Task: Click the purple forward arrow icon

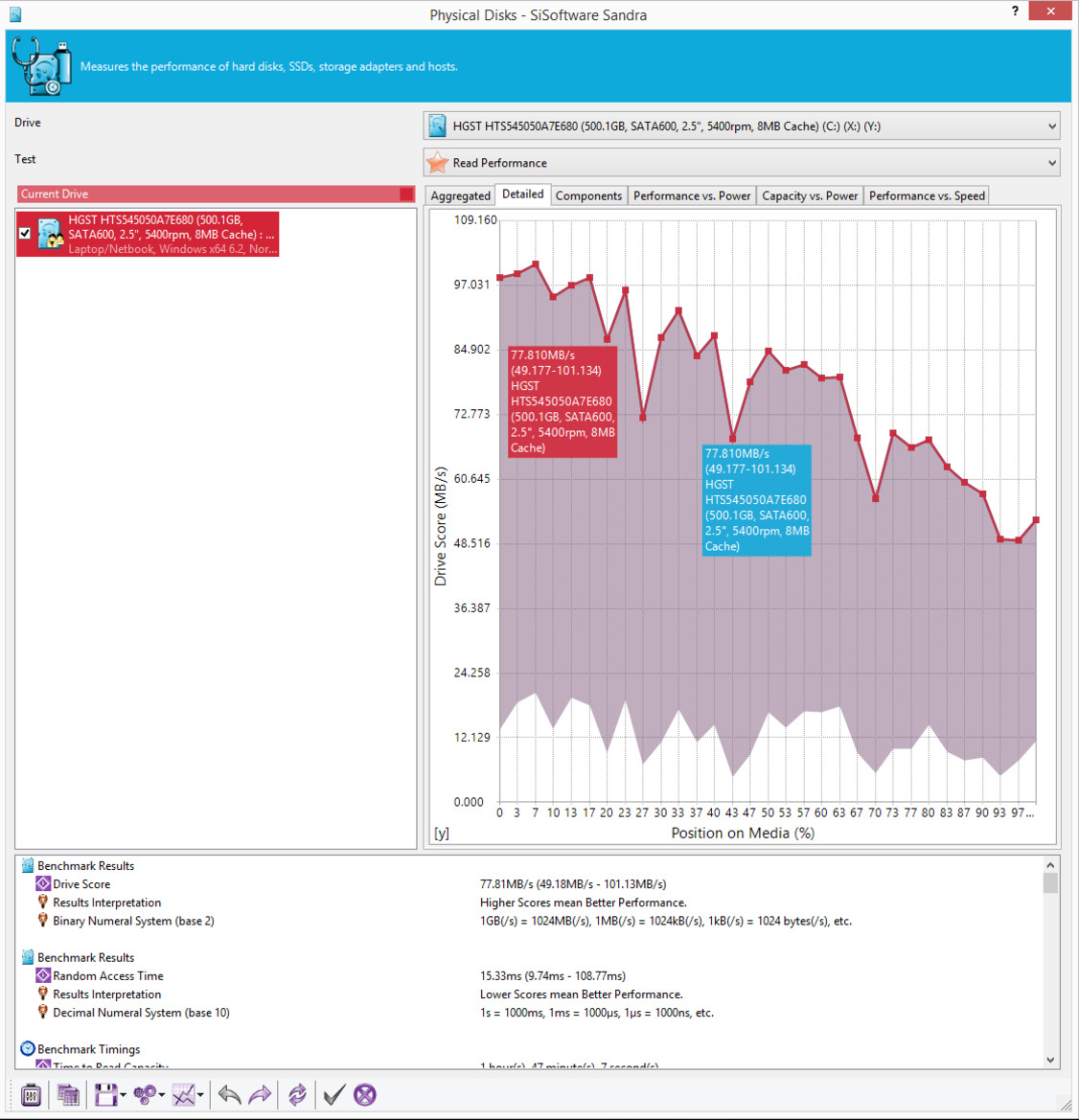Action: [260, 1094]
